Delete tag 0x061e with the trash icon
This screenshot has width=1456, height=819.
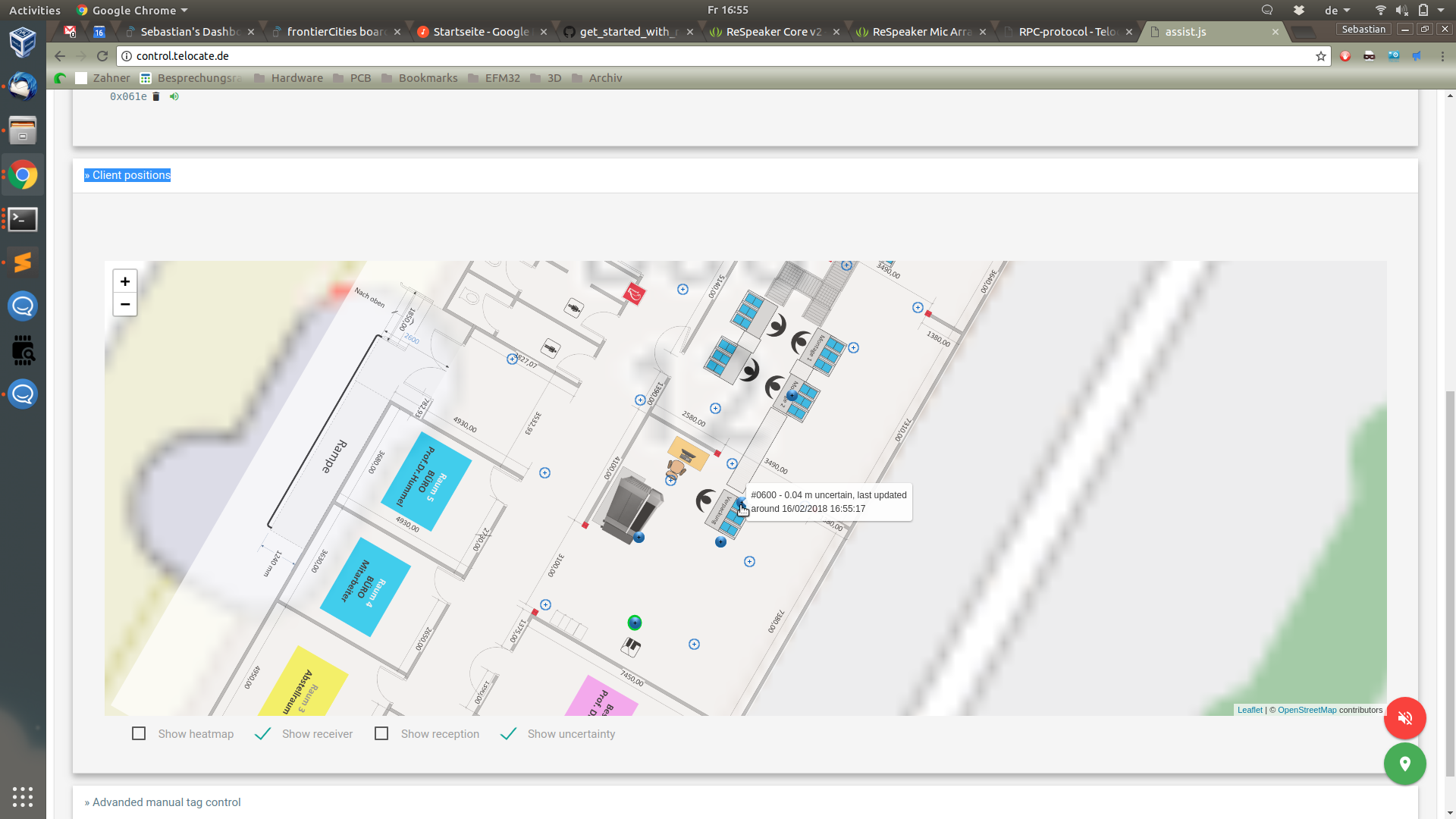click(x=156, y=96)
